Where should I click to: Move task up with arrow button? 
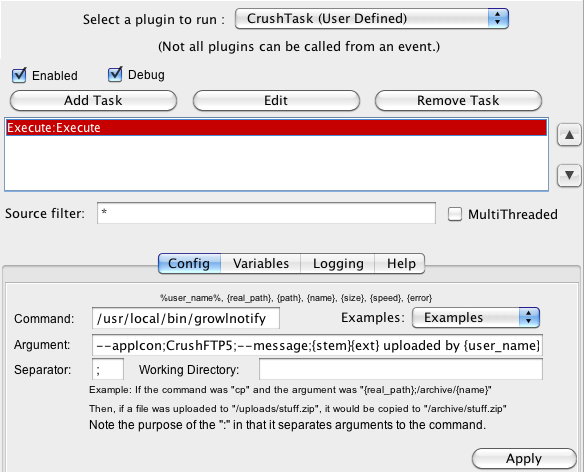pyautogui.click(x=569, y=135)
